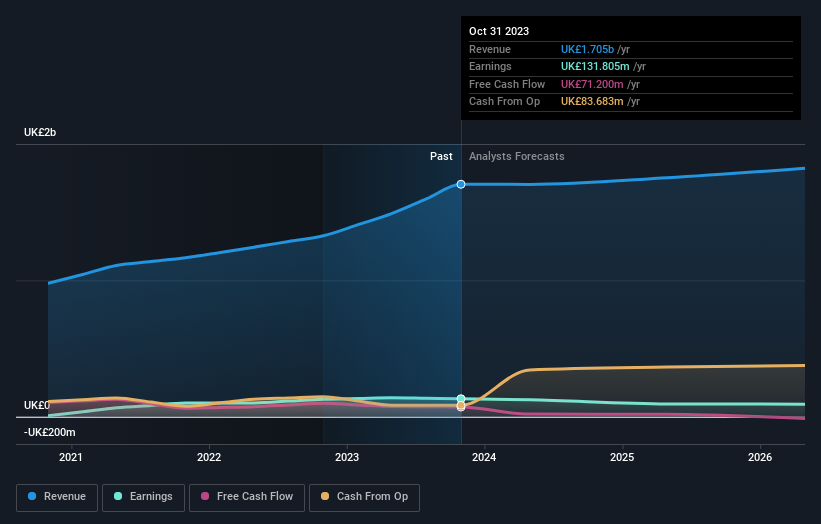Click the 2021 x-axis label
Screen dimensions: 821x524
point(71,457)
